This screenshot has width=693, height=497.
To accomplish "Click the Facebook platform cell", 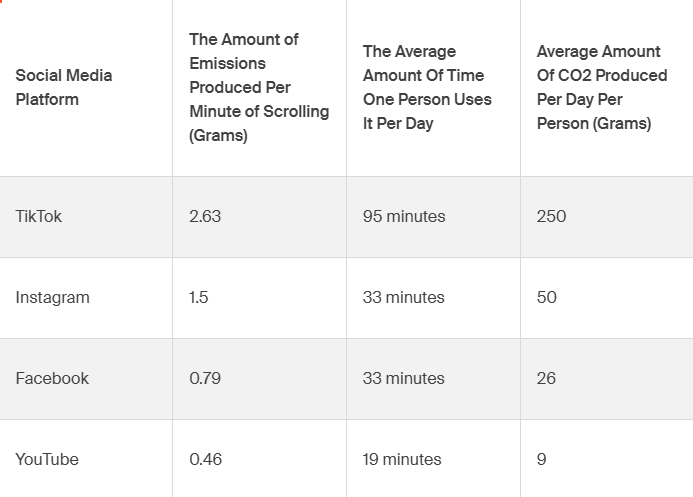I will 52,378.
